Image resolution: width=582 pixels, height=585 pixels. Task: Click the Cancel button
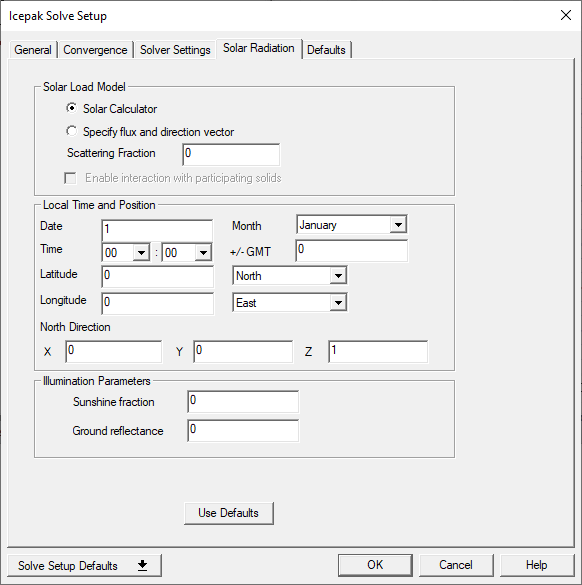456,565
